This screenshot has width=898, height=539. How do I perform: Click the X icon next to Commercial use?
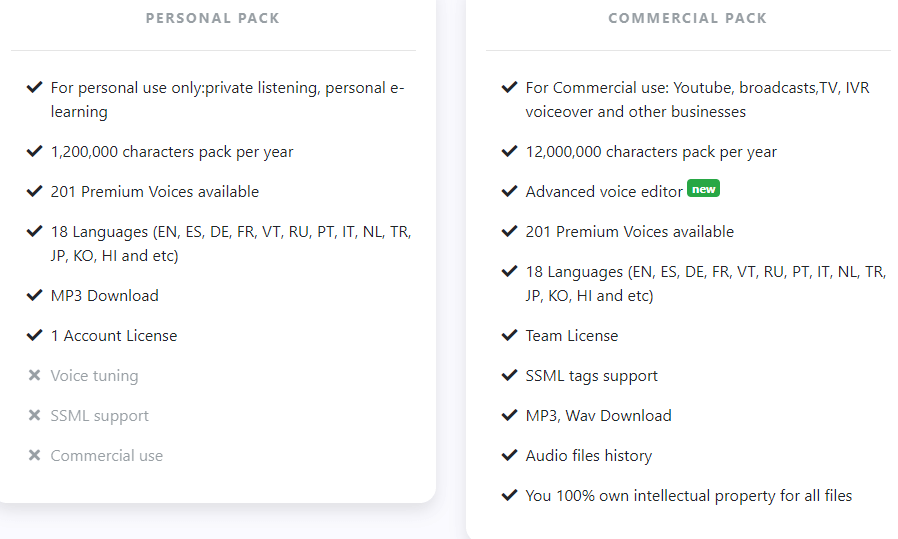pos(34,455)
